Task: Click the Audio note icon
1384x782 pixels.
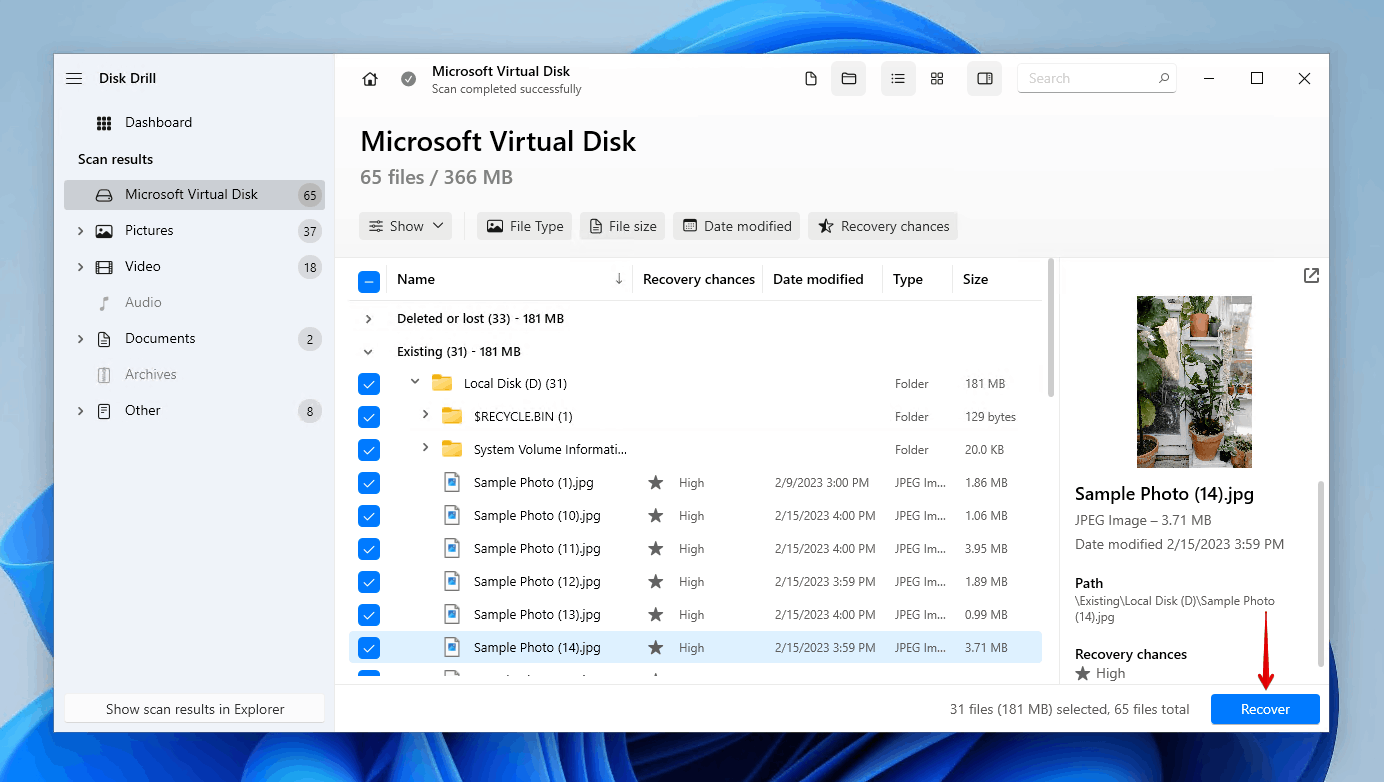Action: (104, 303)
